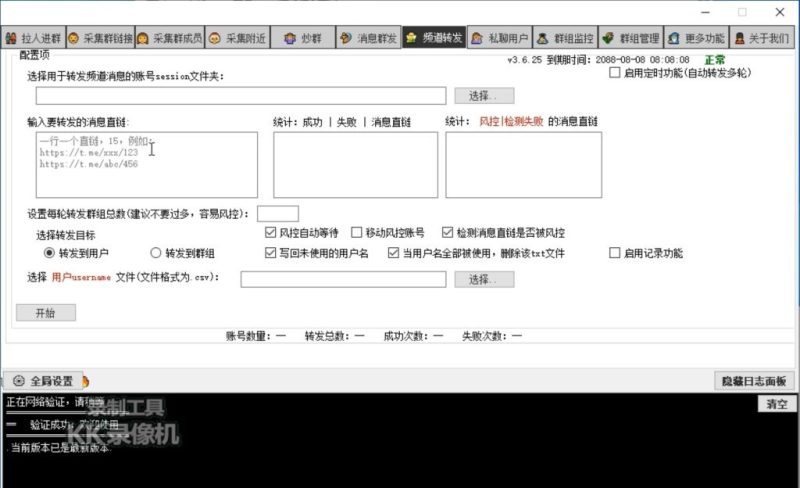800x488 pixels.
Task: Click the 账号数量 status text
Action: (256, 336)
